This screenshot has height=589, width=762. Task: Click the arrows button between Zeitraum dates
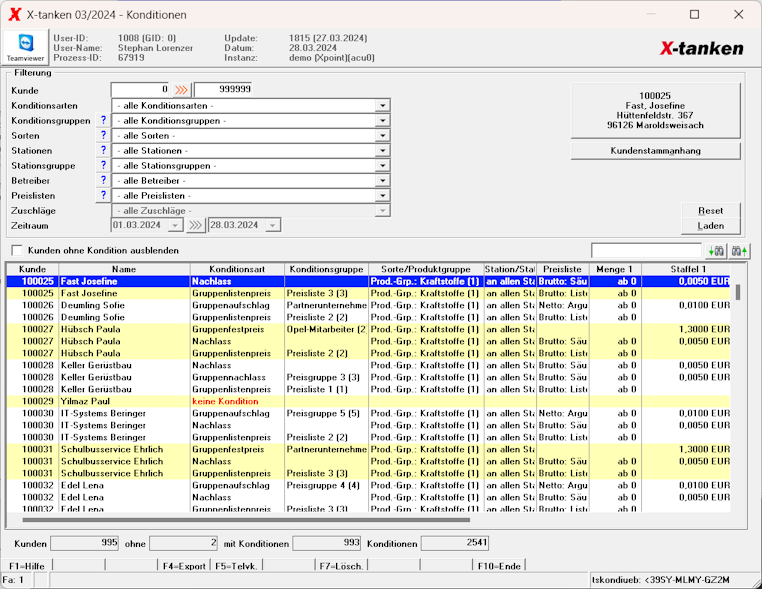click(x=195, y=225)
